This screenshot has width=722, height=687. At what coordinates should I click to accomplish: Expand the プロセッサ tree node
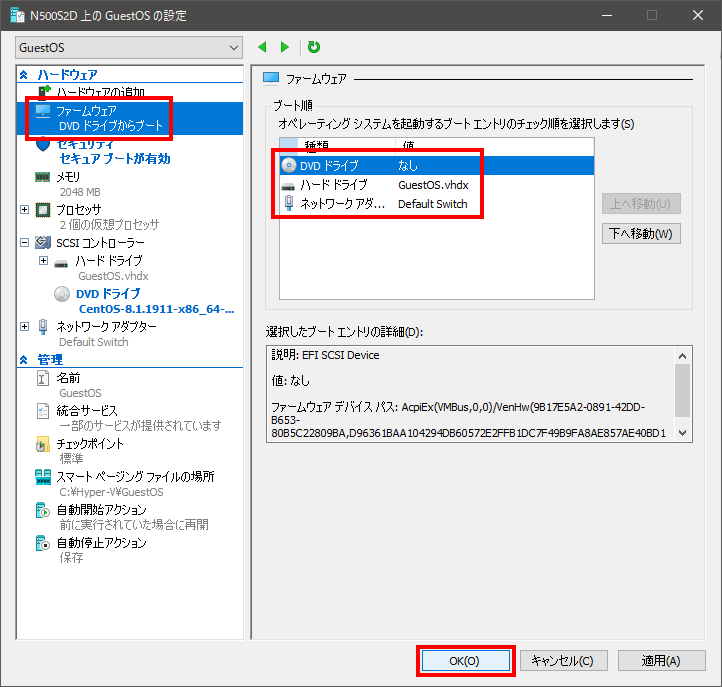coord(25,210)
